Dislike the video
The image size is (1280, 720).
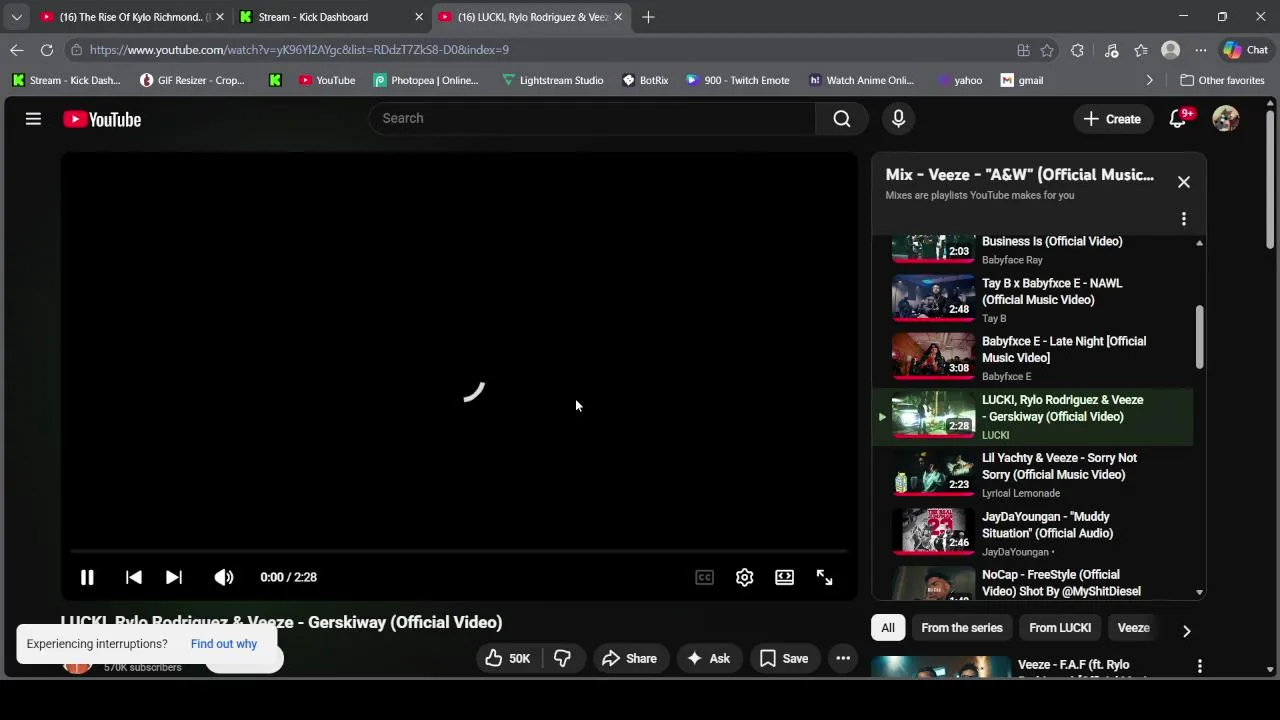[563, 658]
